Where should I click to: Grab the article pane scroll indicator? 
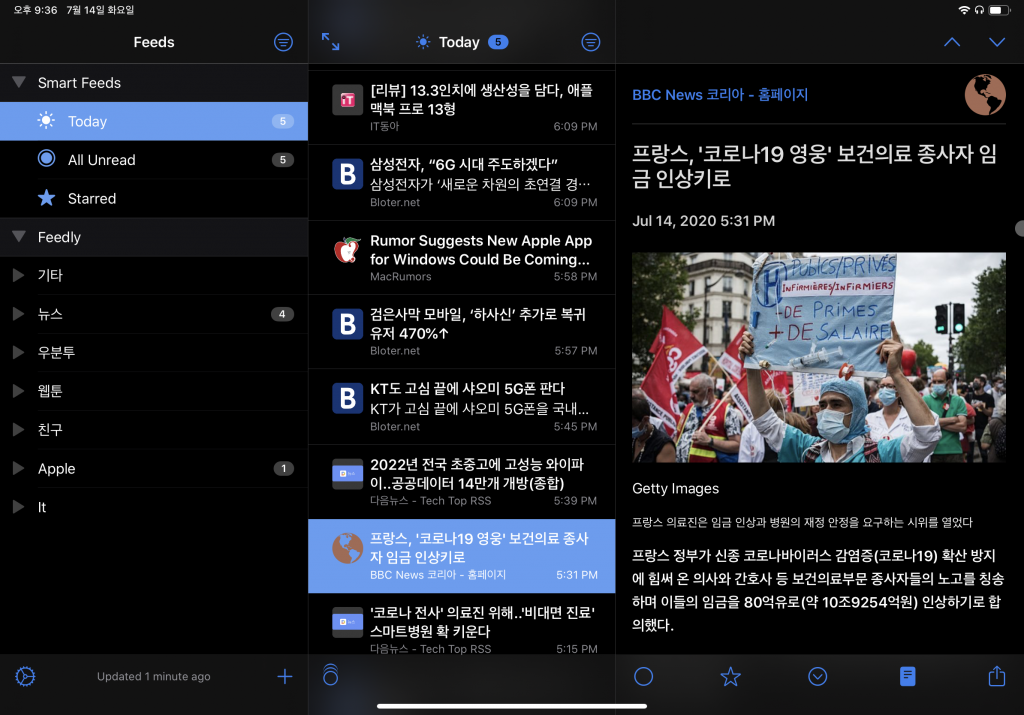coord(1019,228)
